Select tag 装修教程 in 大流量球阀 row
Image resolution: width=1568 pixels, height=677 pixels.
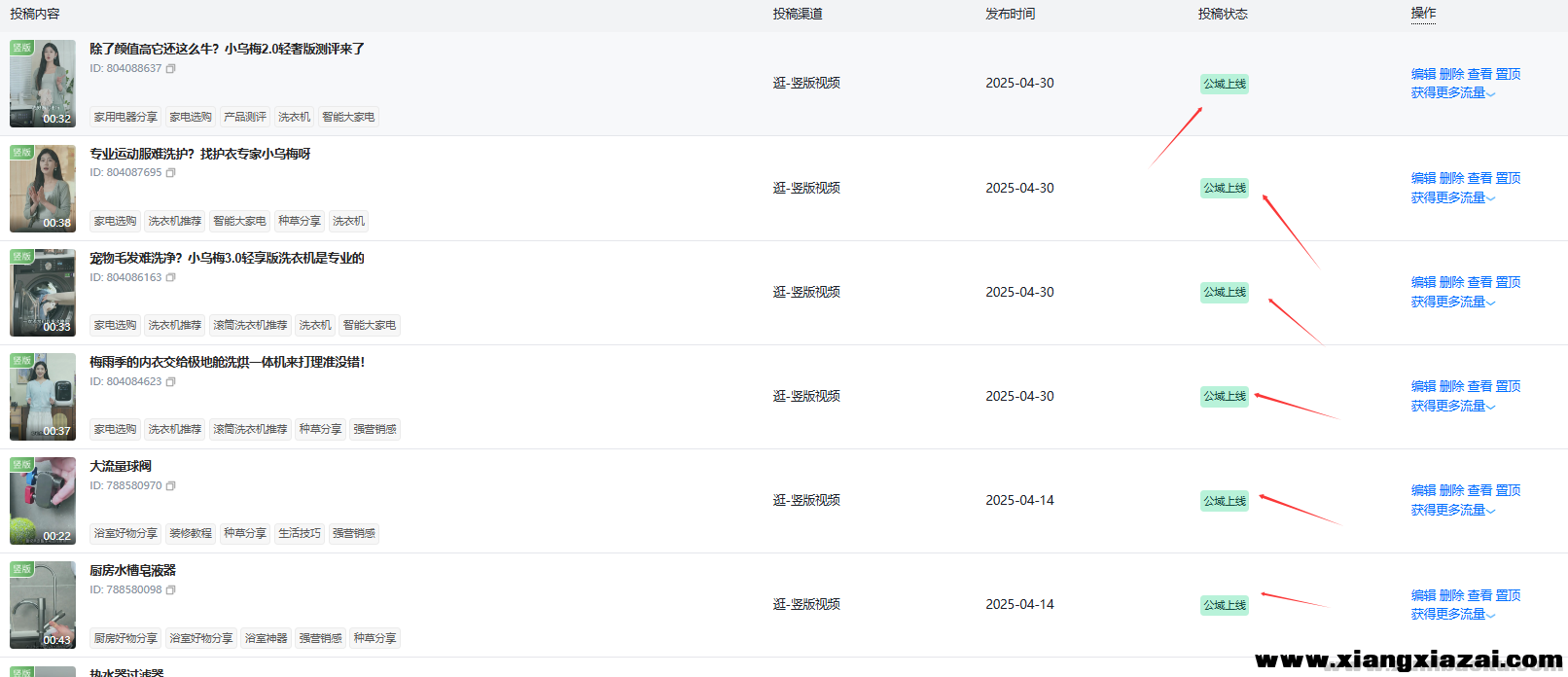pos(191,534)
